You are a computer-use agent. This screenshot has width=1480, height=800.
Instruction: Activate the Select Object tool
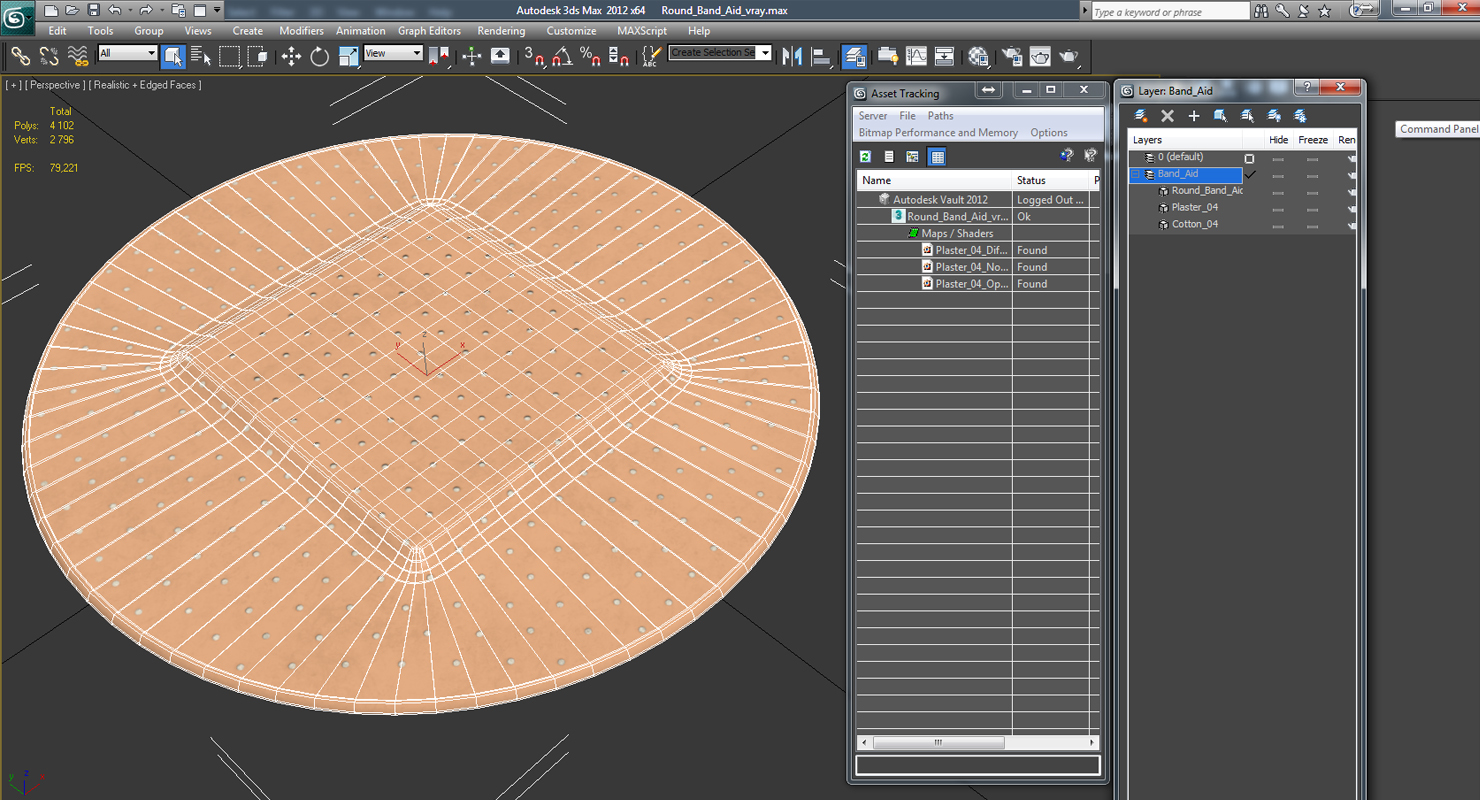click(172, 56)
